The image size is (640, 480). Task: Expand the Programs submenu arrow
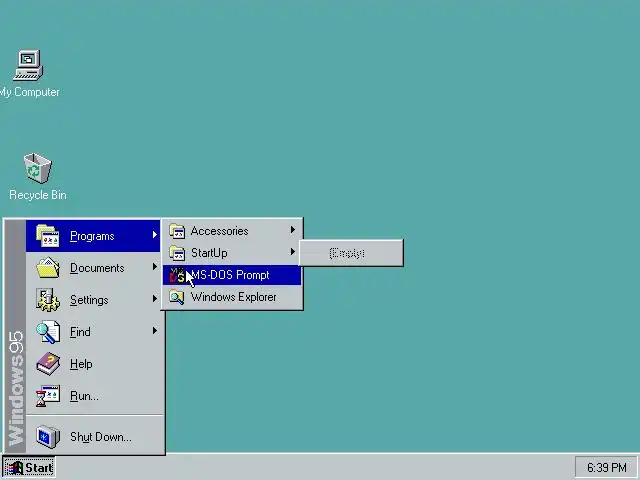coord(155,235)
